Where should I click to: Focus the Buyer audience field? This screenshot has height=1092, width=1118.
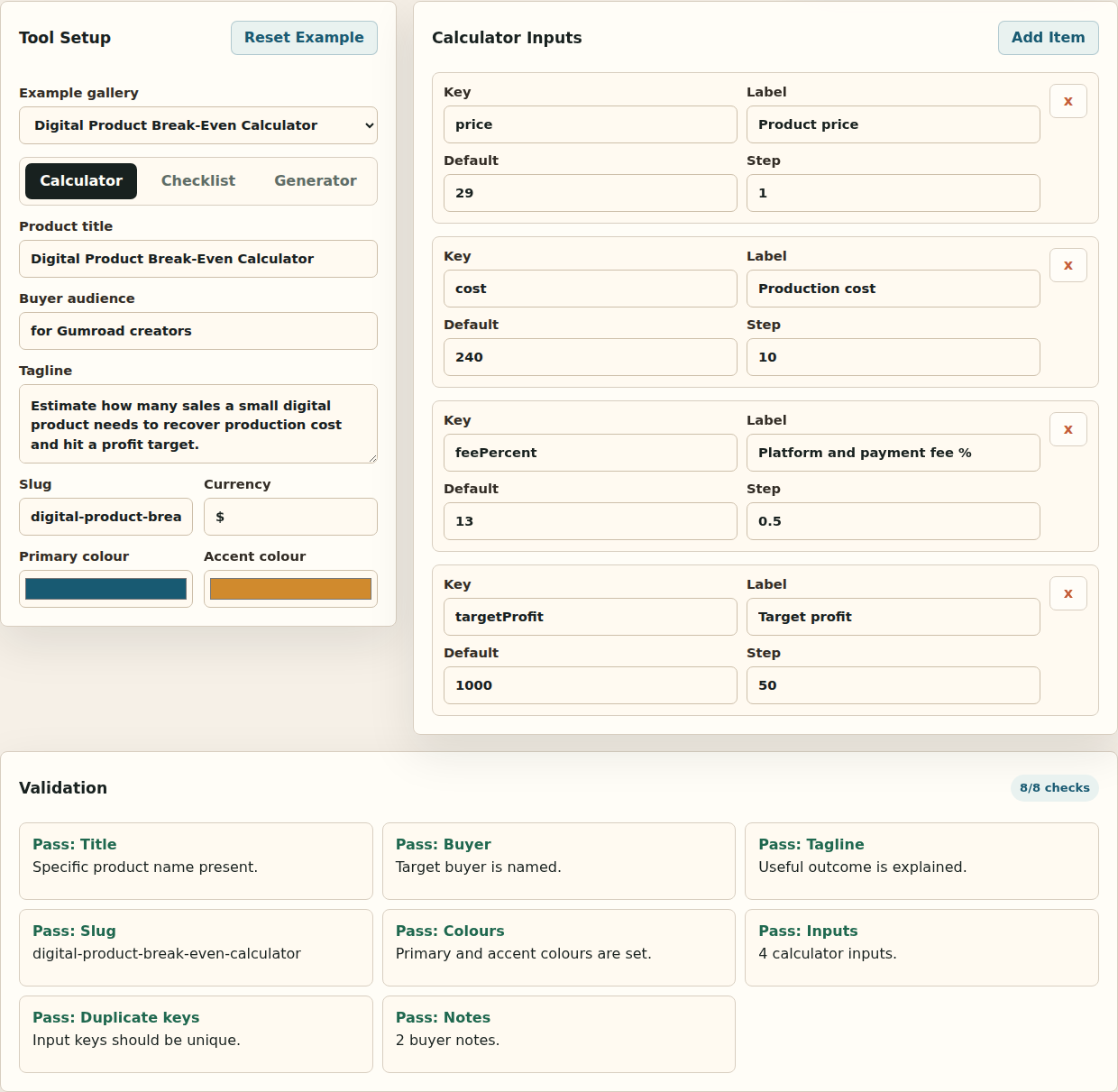tap(198, 331)
